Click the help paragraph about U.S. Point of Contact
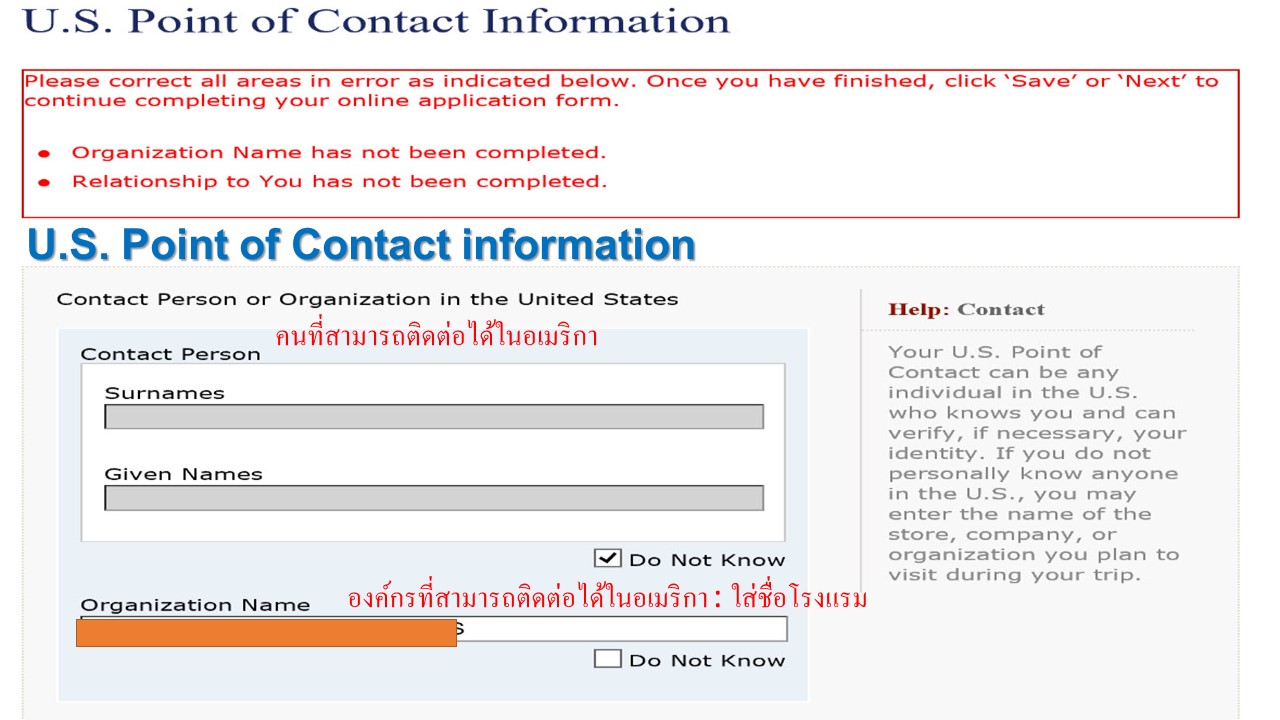The width and height of the screenshot is (1280, 720). 1034,463
